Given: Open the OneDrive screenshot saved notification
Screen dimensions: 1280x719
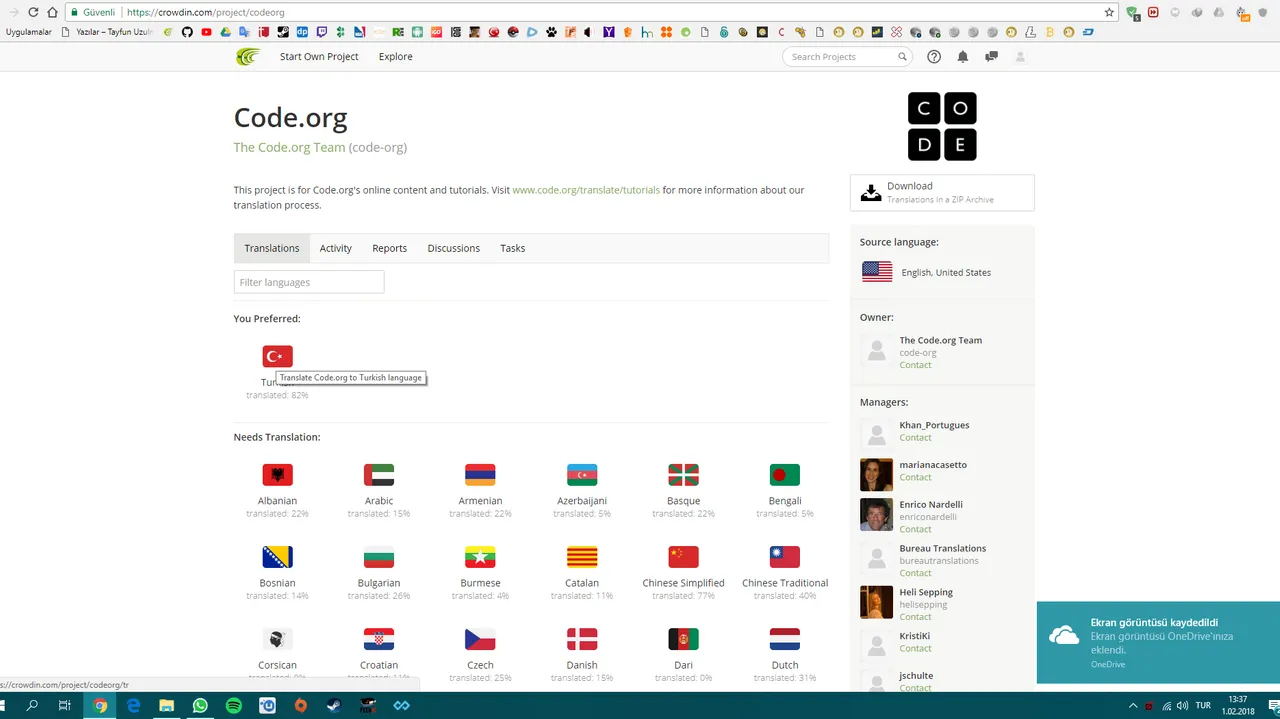Looking at the screenshot, I should (x=1158, y=642).
